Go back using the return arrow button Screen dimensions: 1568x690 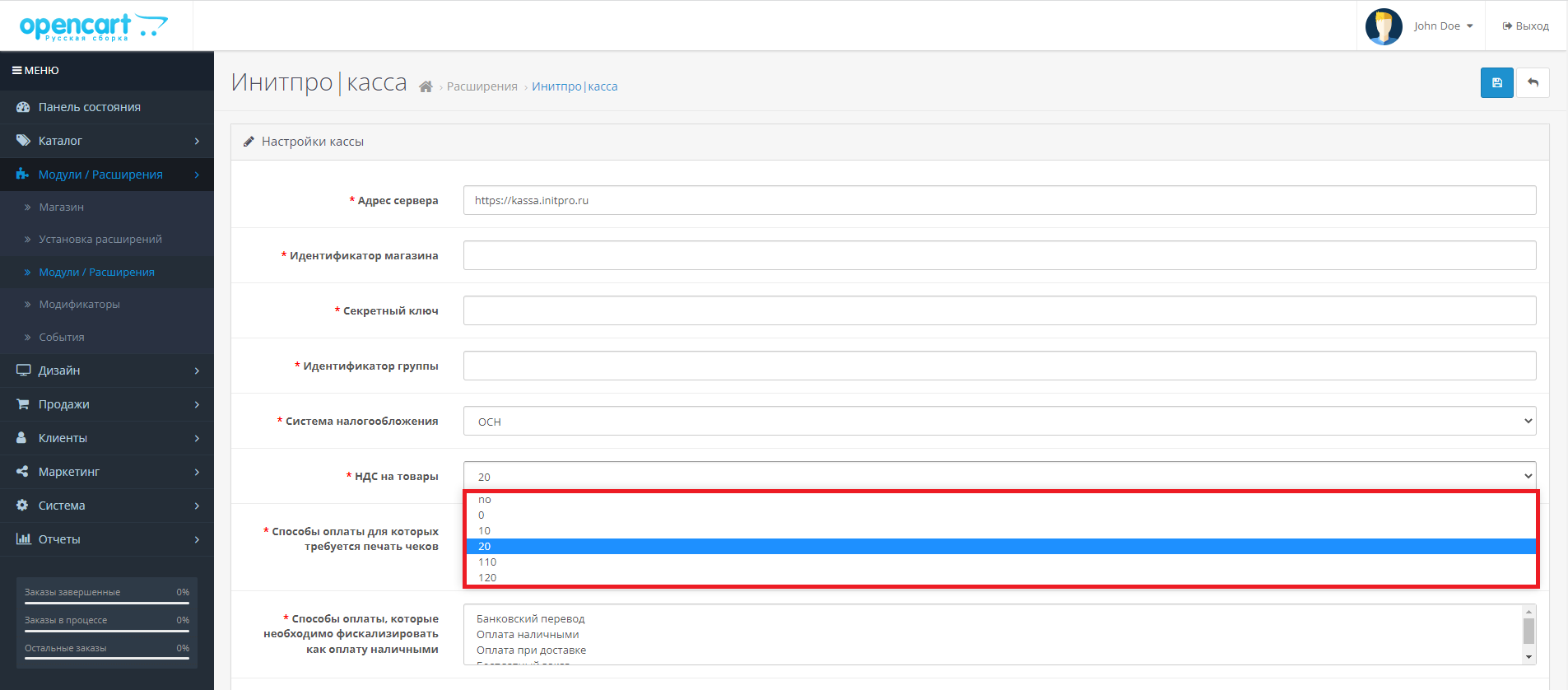click(x=1533, y=82)
